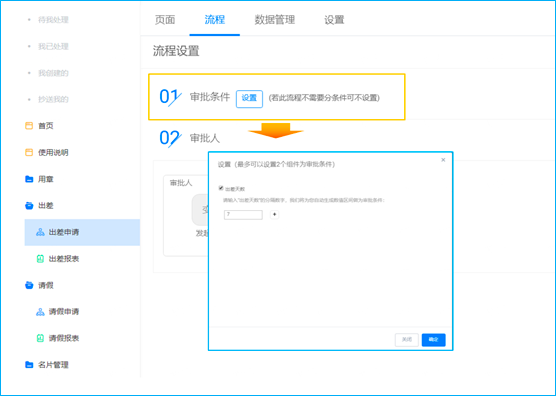The height and width of the screenshot is (396, 556).
Task: Click the 关闭 button in dialog
Action: 407,340
